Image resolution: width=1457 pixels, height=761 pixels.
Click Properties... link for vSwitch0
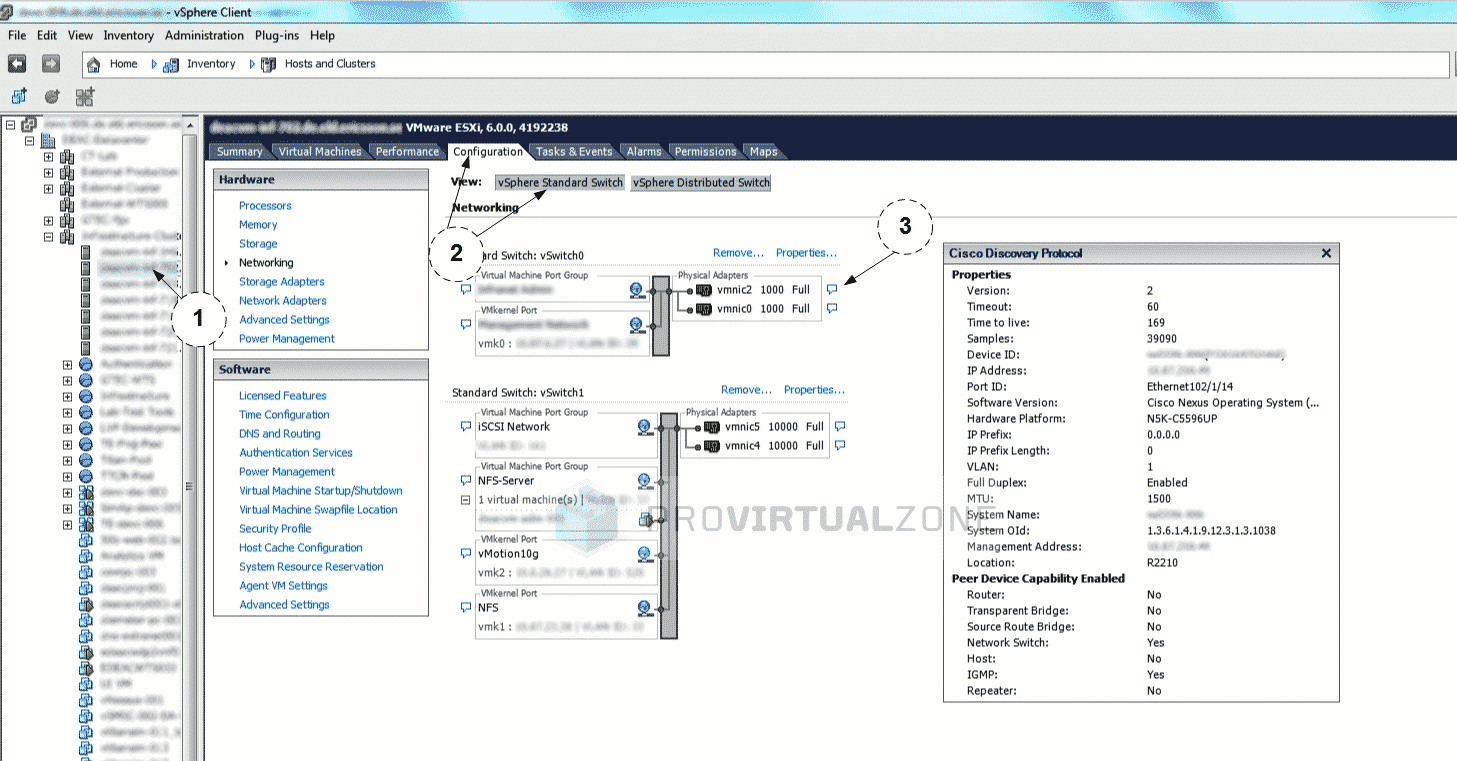[806, 253]
